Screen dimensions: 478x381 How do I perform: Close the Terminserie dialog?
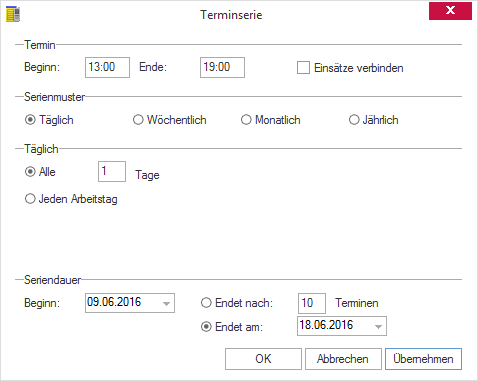pos(450,11)
